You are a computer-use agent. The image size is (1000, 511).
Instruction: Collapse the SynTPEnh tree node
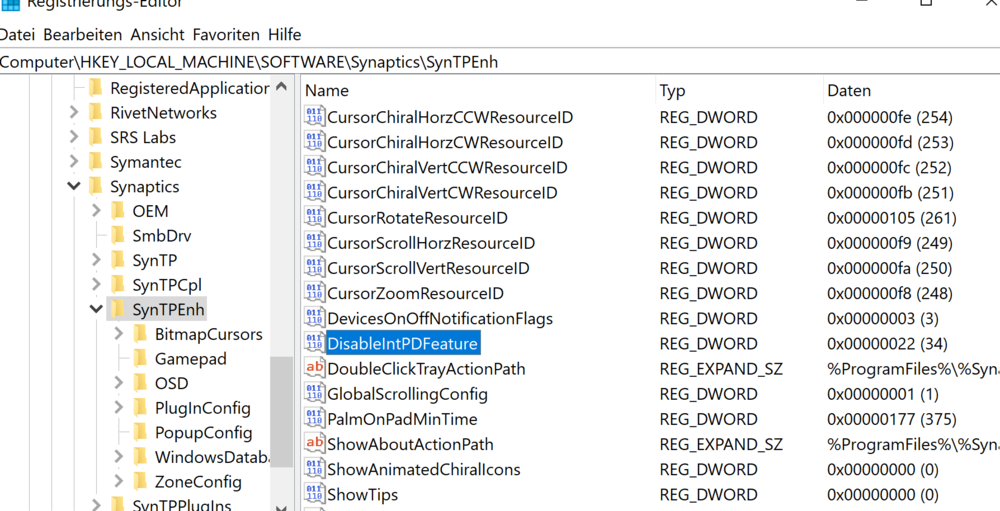pos(96,310)
